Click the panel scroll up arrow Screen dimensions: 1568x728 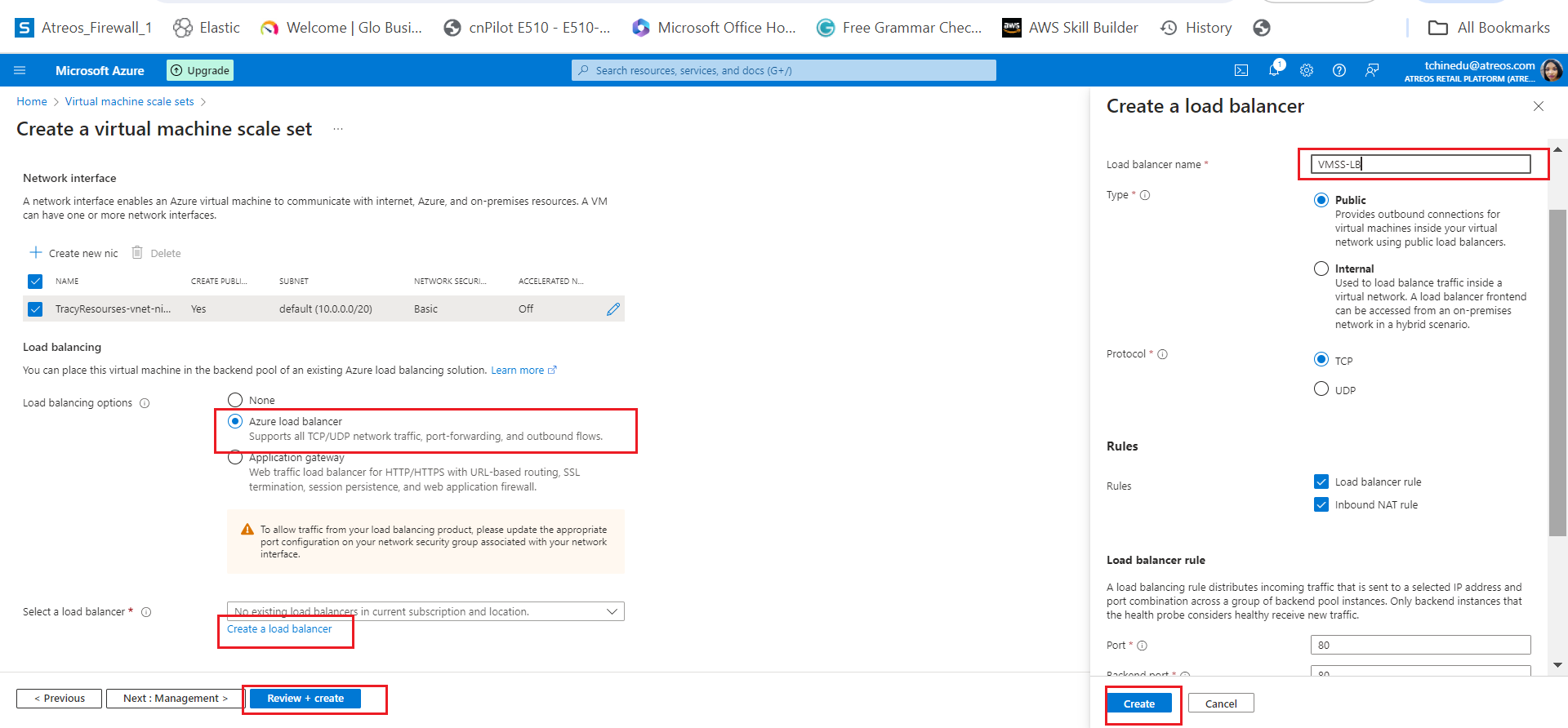[1557, 150]
